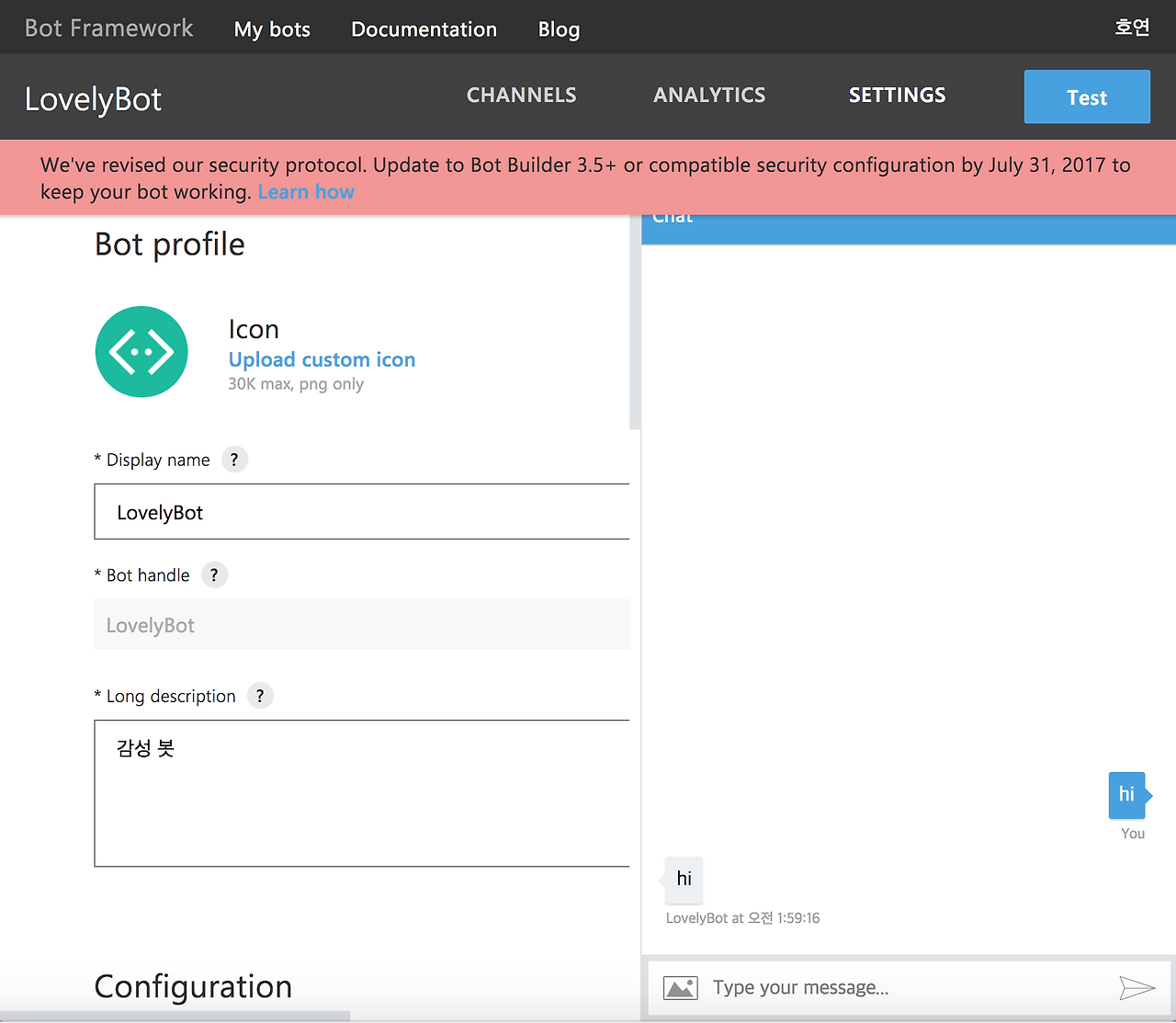Select the sent 'hi' message bubble
The image size is (1176, 1023).
point(1127,795)
